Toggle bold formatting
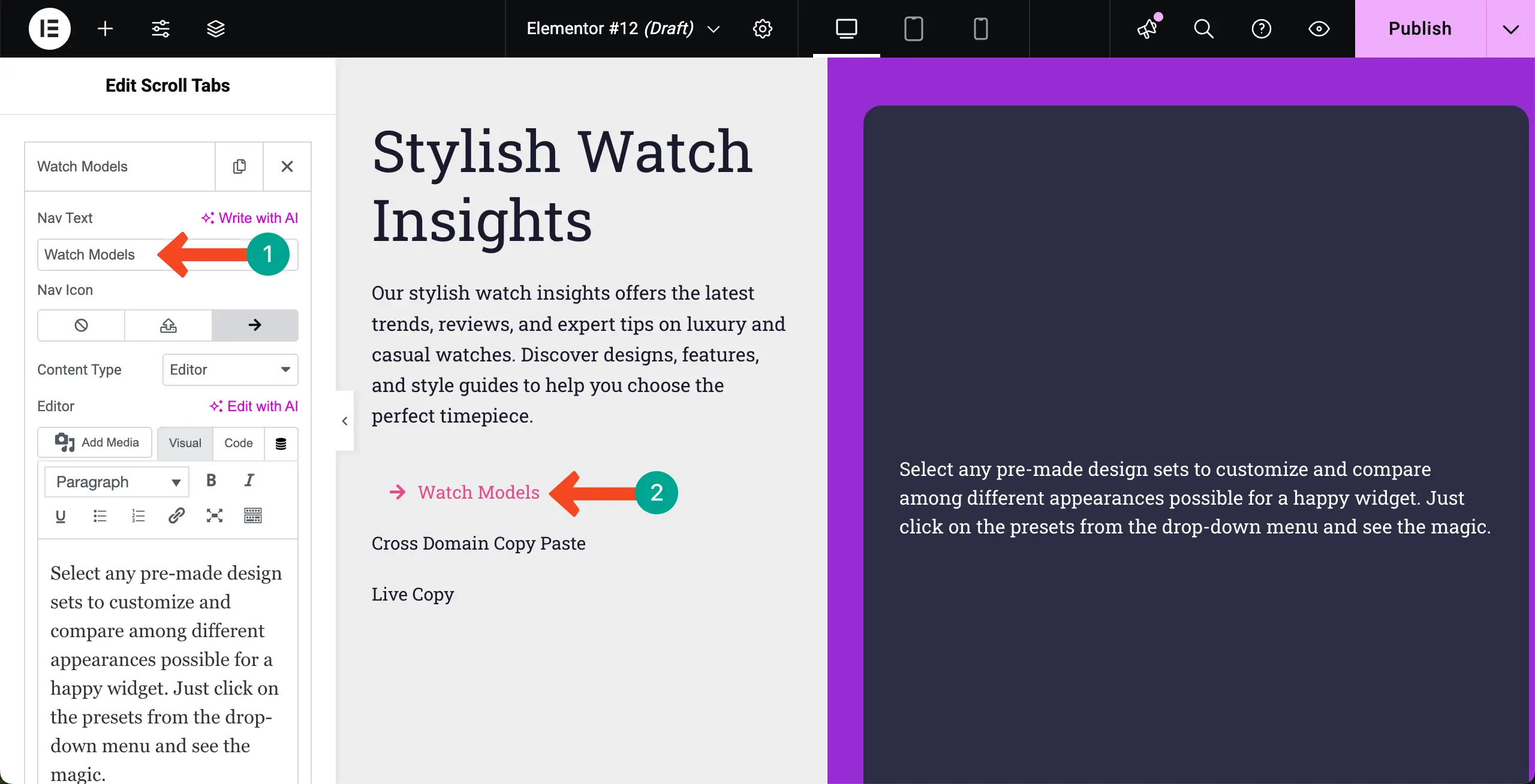1535x784 pixels. click(x=211, y=481)
